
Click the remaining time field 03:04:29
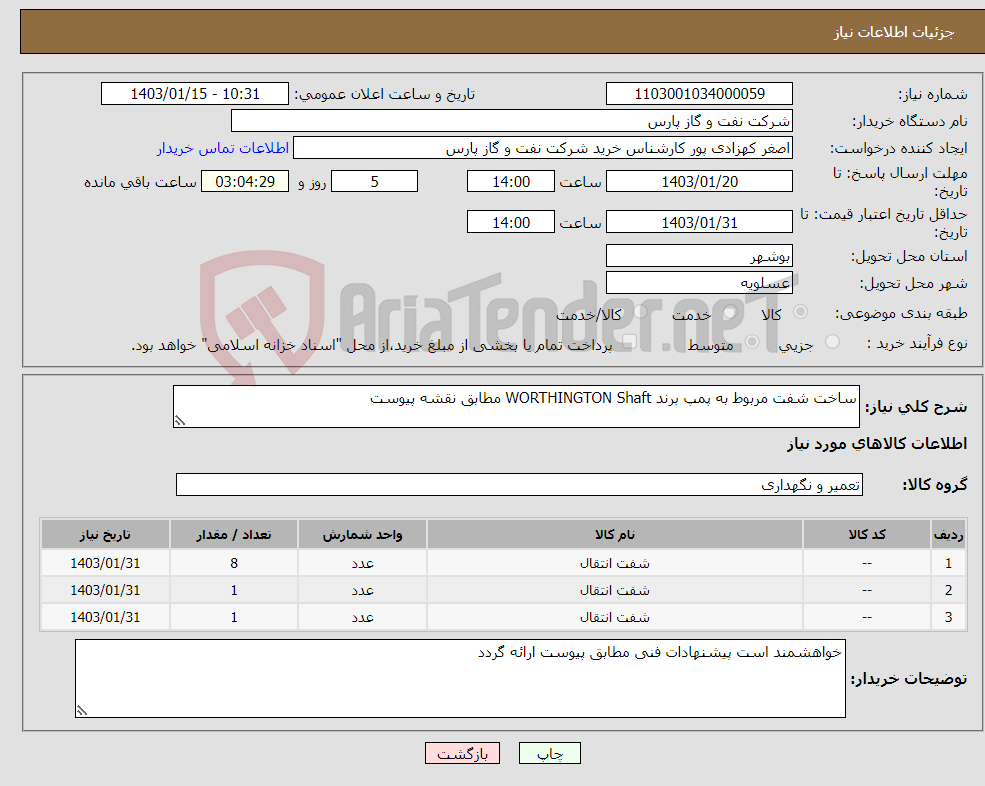(245, 182)
